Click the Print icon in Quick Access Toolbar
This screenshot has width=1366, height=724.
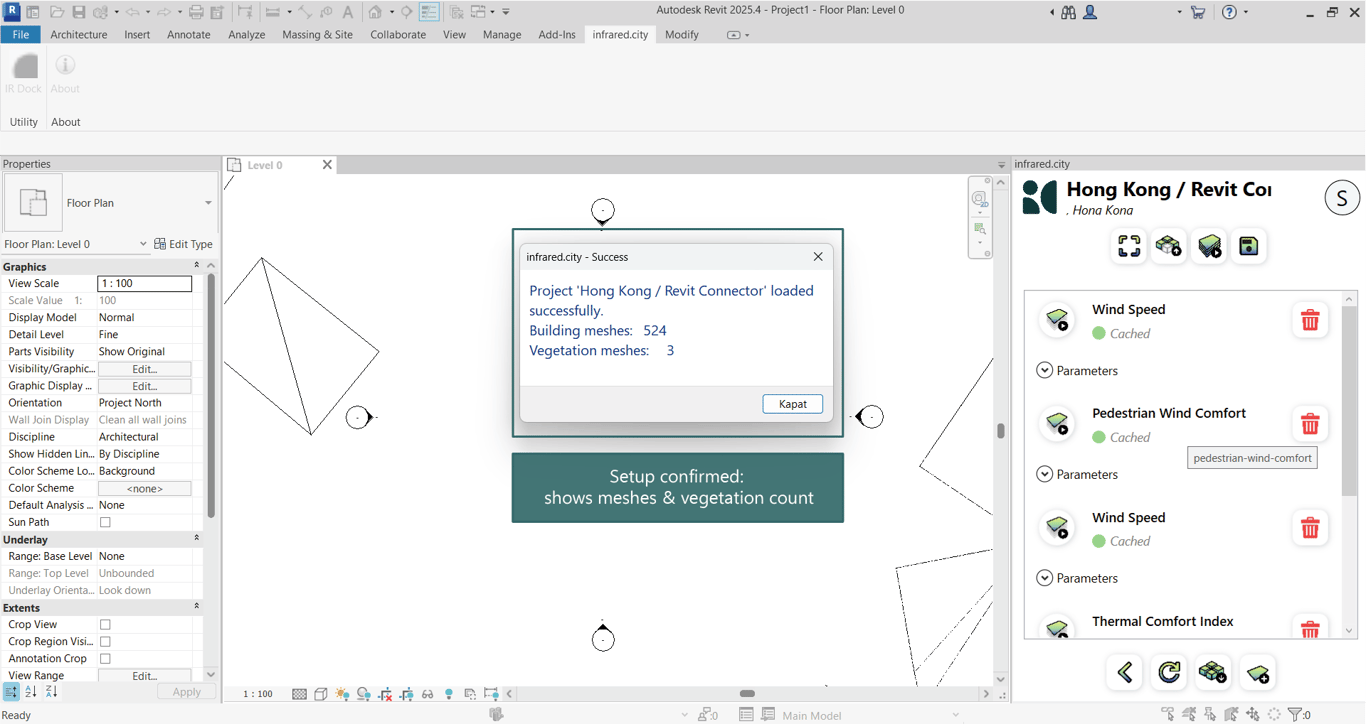tap(196, 12)
